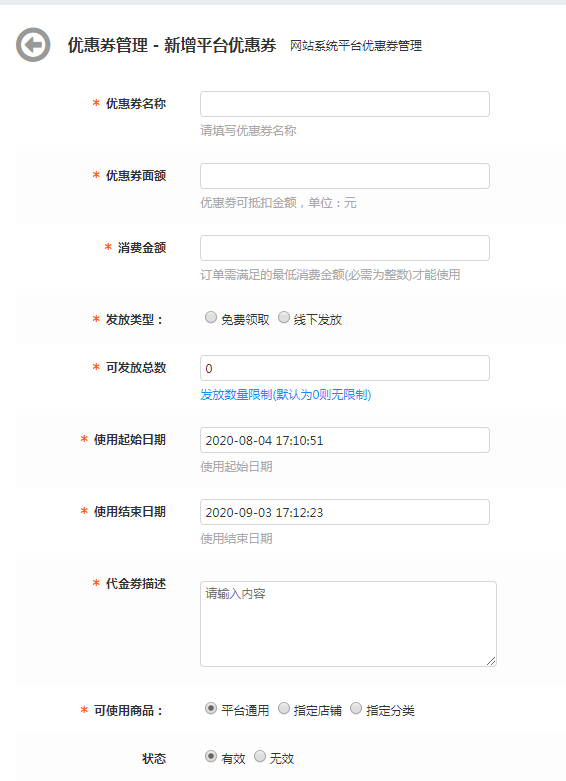Open the 使用起始日期 date field

click(x=345, y=440)
